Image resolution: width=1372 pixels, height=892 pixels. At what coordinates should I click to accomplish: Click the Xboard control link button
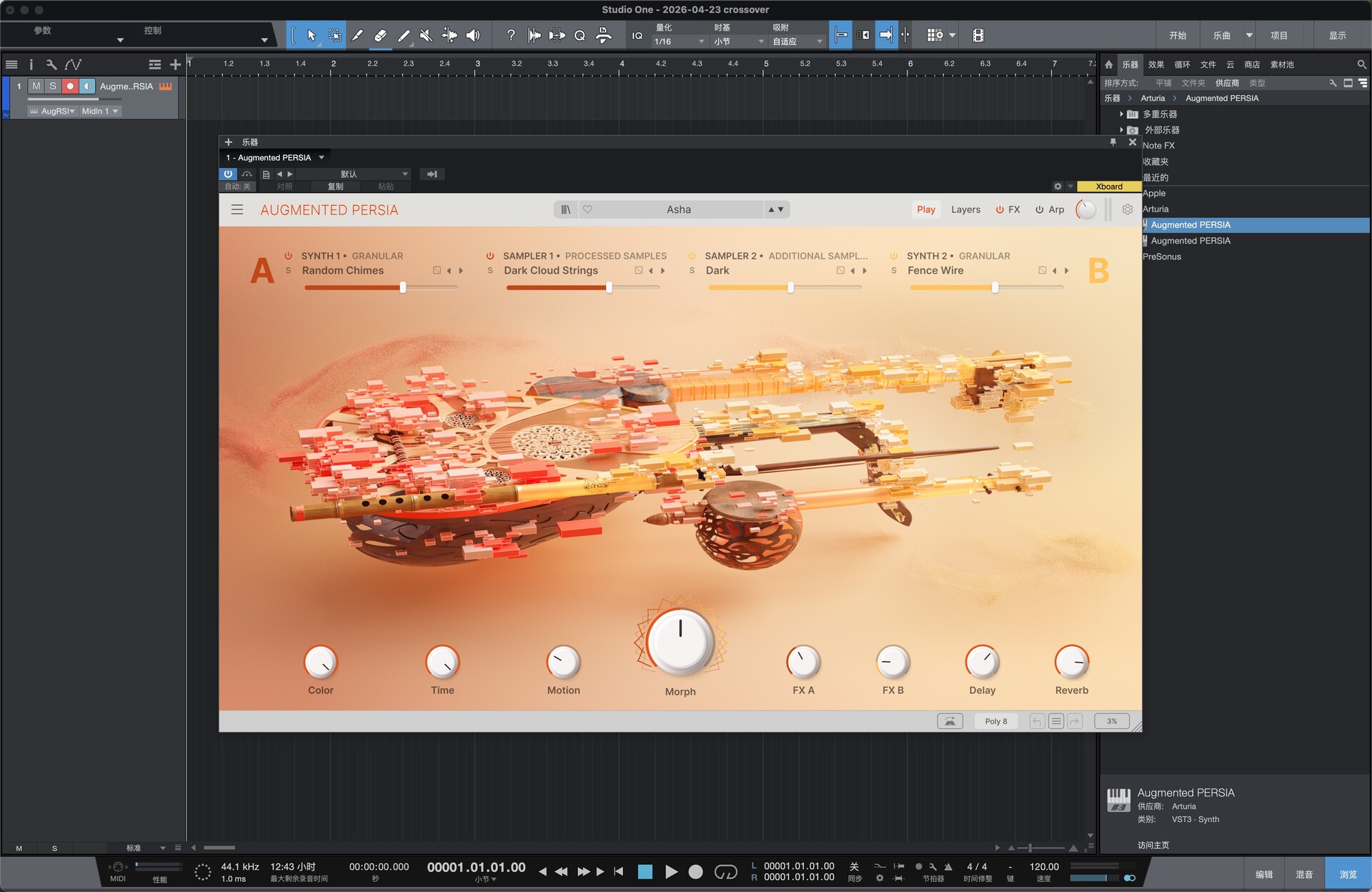click(1109, 187)
